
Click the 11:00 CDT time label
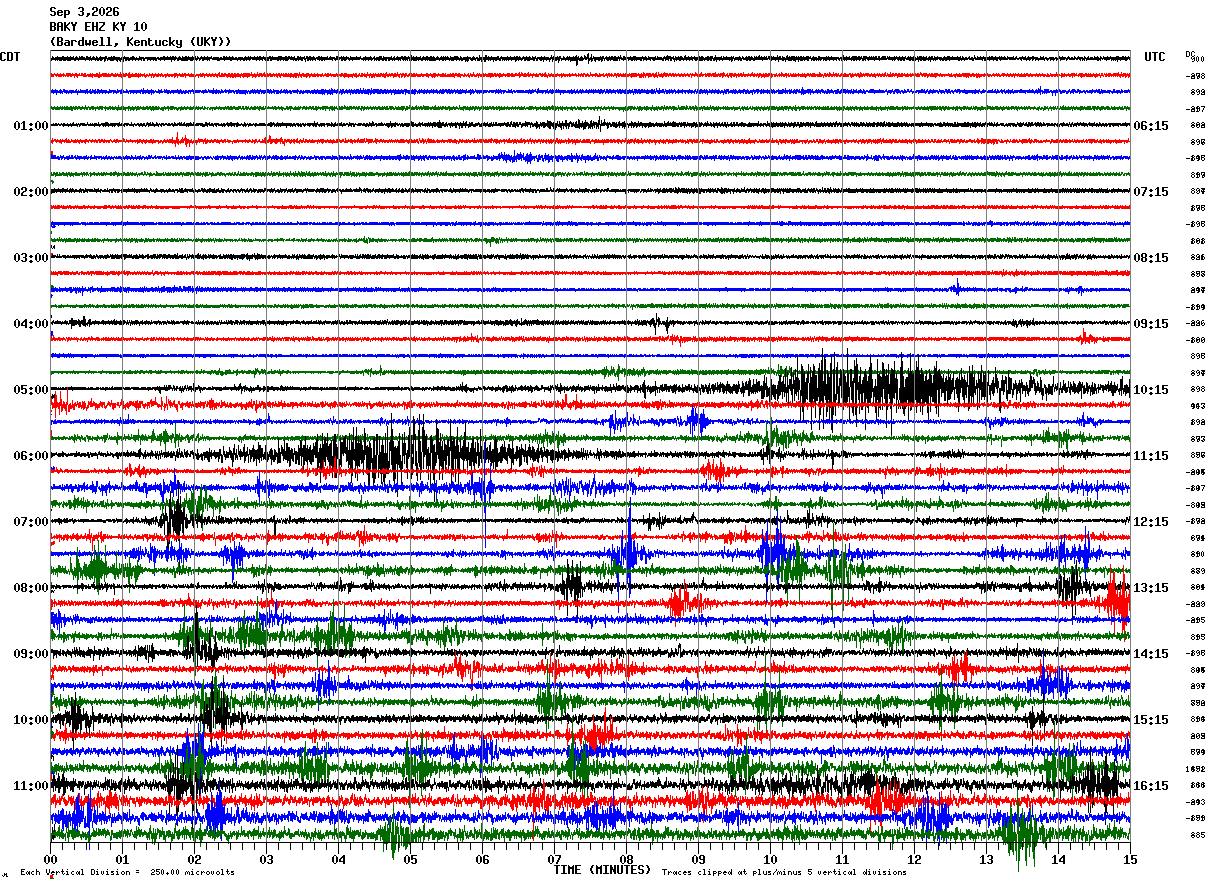tap(30, 786)
